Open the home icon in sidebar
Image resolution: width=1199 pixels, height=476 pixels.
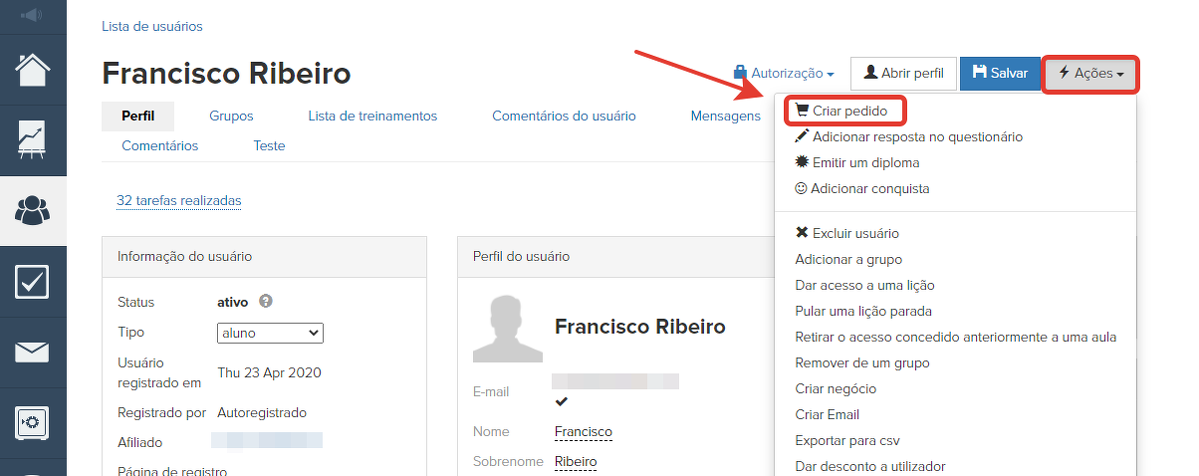coord(33,71)
